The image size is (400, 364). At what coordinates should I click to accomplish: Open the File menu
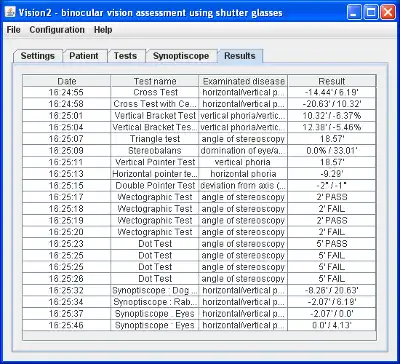[x=13, y=30]
